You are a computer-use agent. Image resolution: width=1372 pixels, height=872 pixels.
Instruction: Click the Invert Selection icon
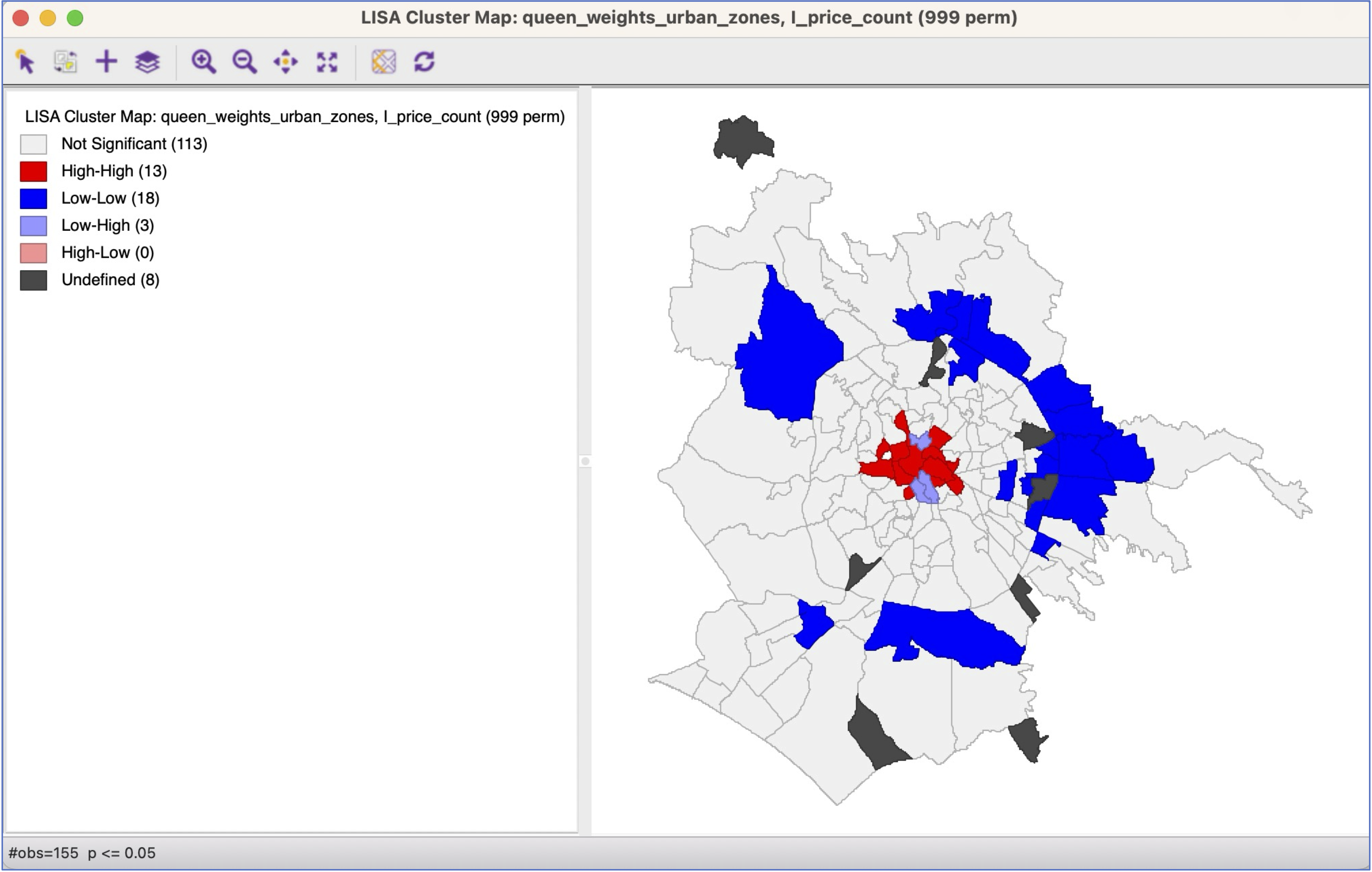pos(66,62)
